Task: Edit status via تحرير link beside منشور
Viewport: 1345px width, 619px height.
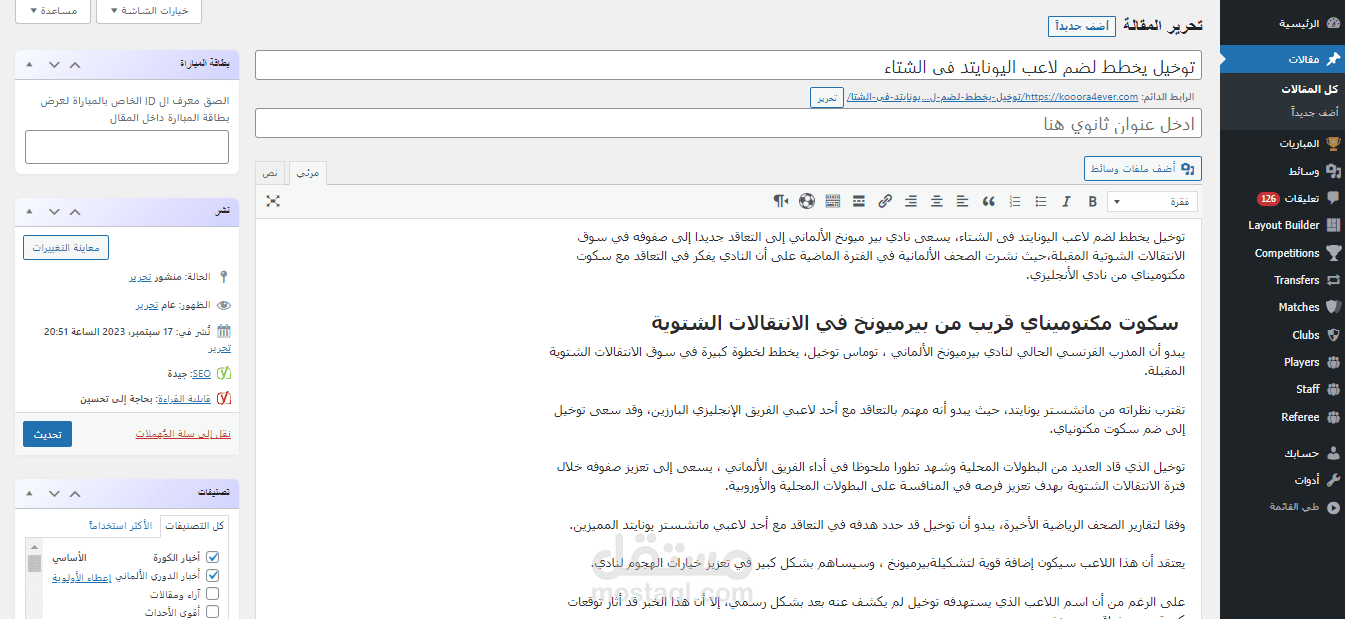Action: pos(140,277)
